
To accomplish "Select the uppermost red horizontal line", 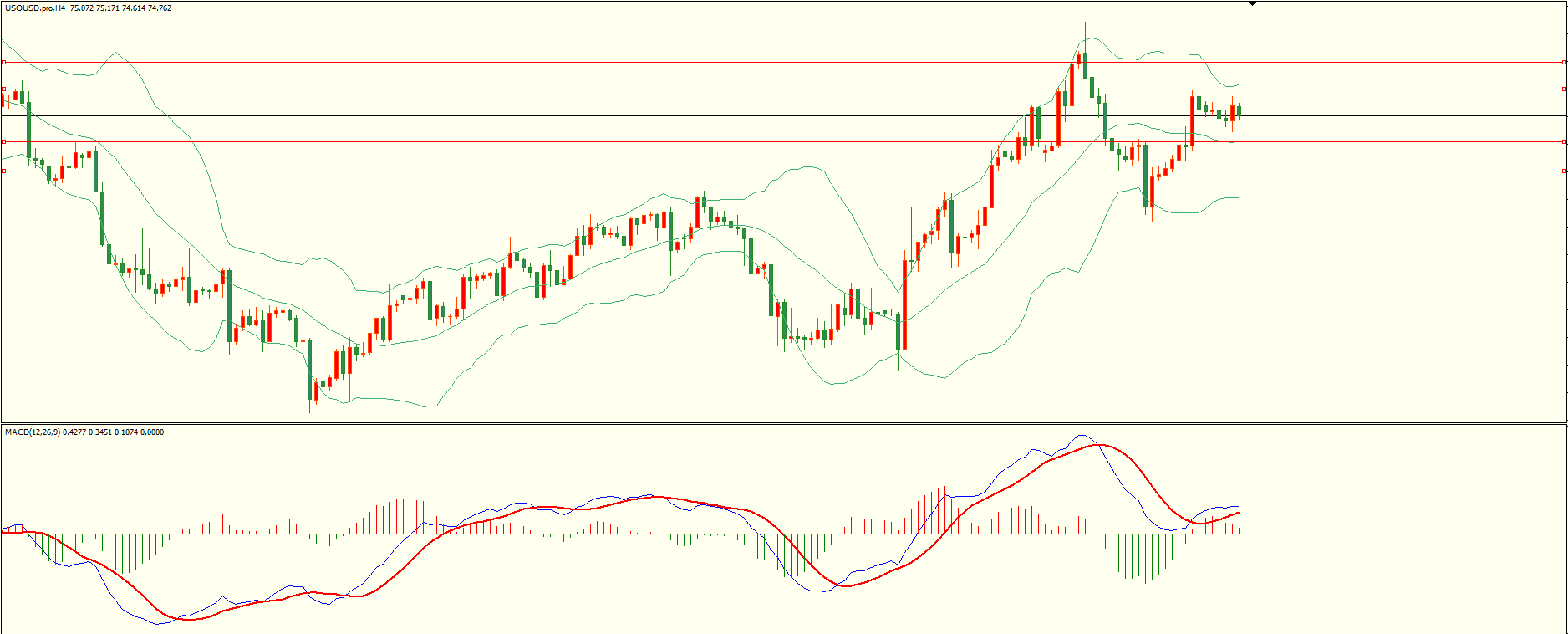I will [784, 62].
